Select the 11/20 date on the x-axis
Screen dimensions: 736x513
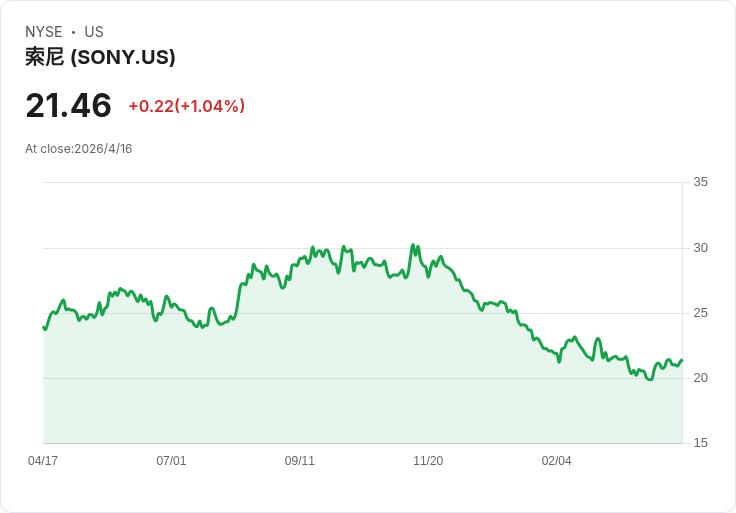(428, 461)
